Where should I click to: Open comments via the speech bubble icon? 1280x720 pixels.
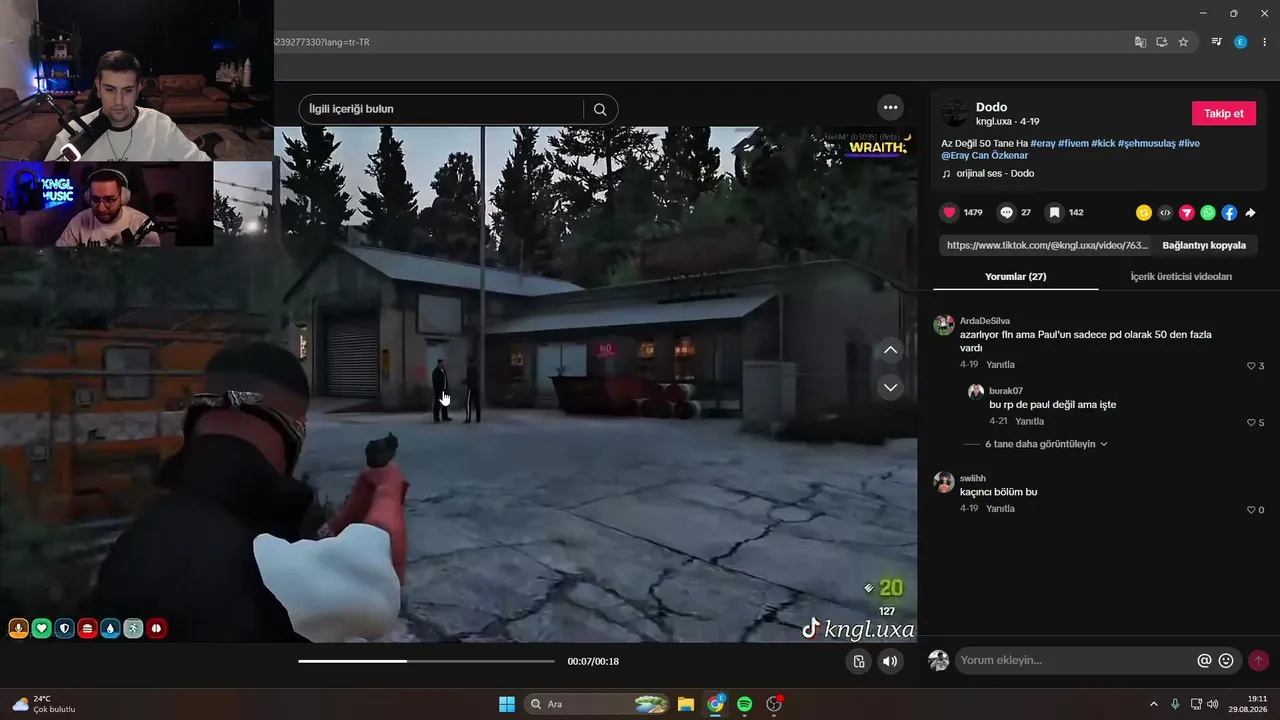[x=1007, y=212]
